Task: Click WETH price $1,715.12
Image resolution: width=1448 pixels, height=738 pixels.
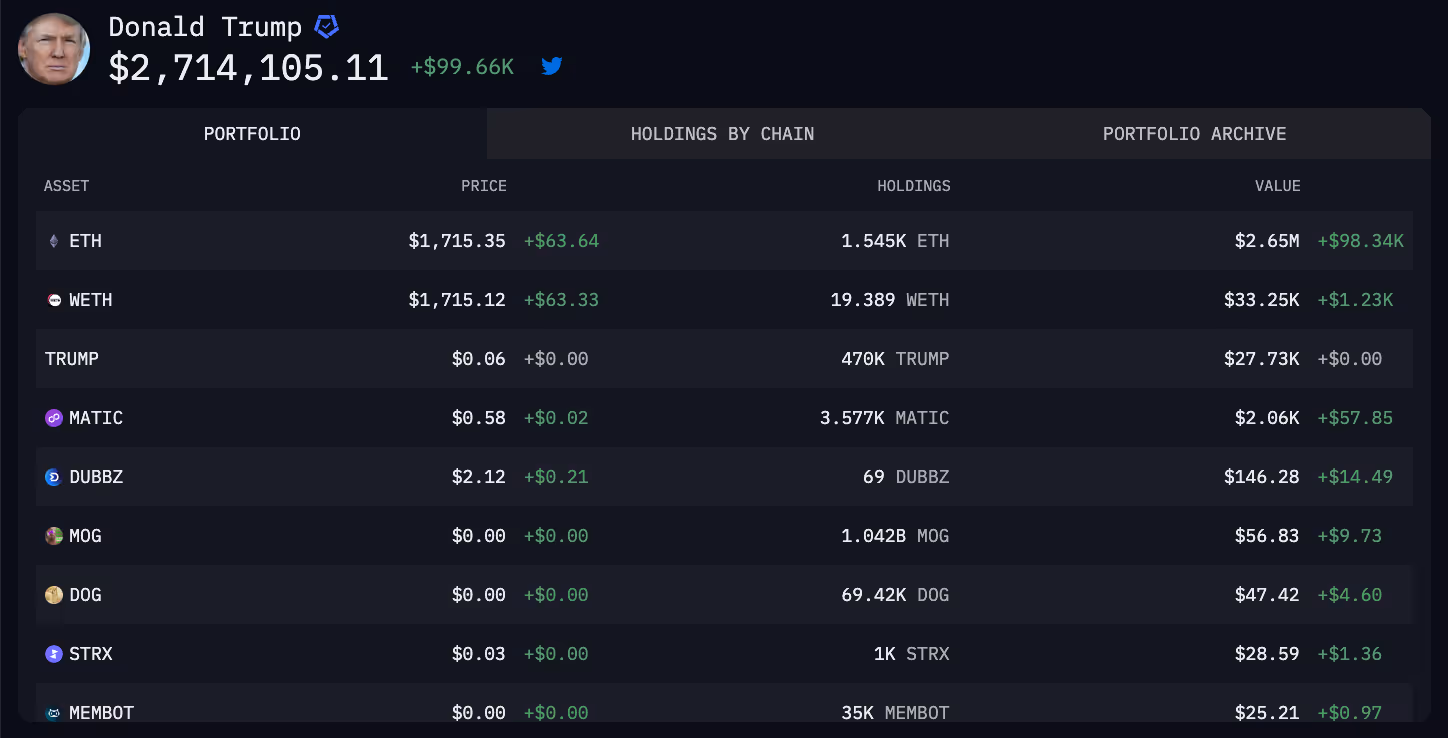Action: point(457,300)
